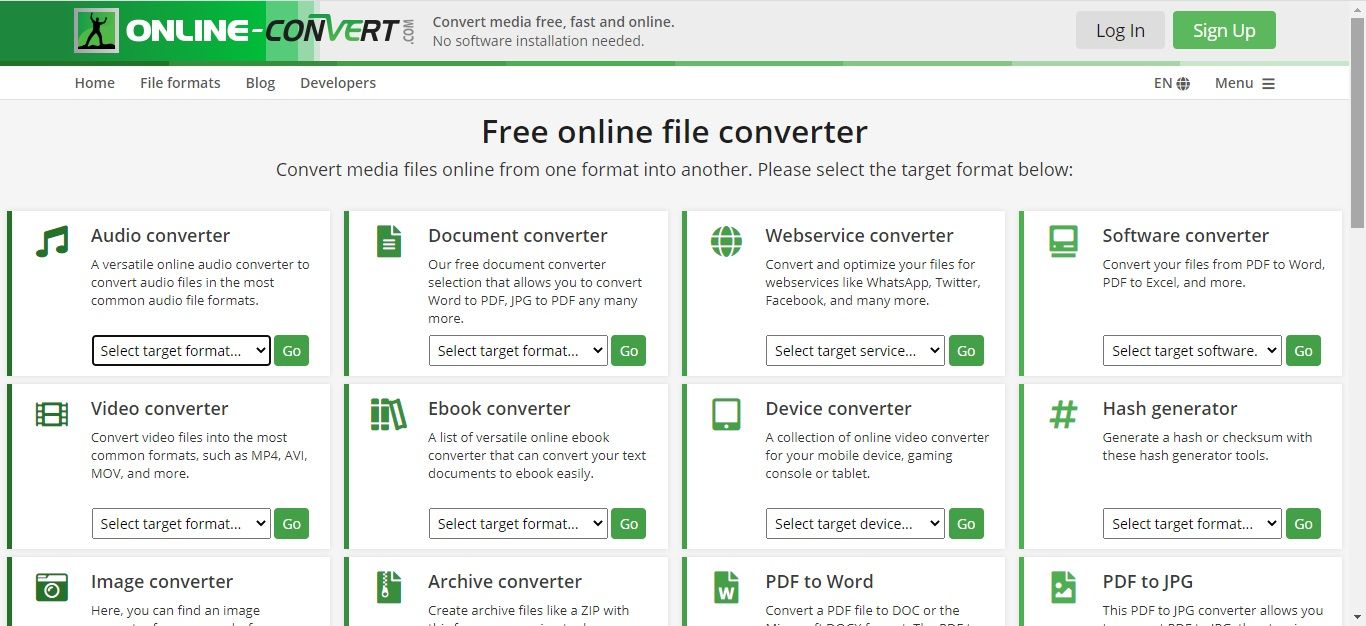
Task: Open Video converter target format dropdown
Action: coord(181,524)
